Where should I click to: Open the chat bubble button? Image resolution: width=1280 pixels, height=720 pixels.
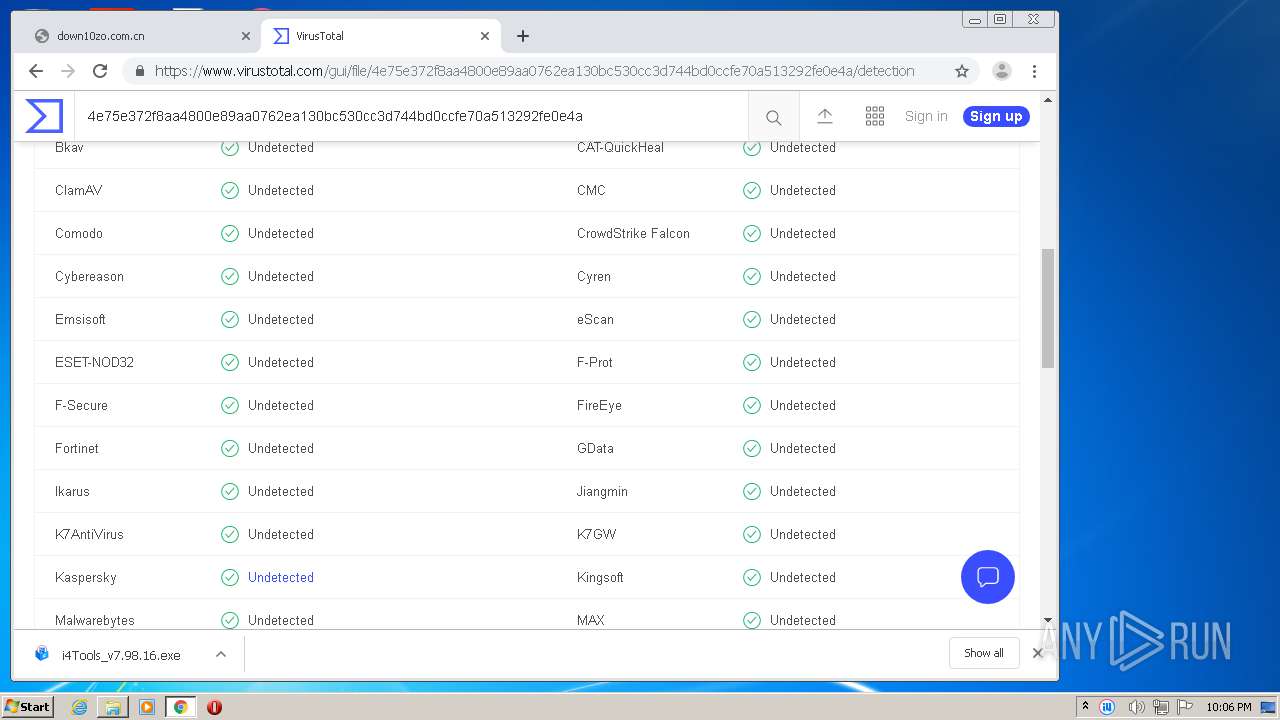click(988, 577)
